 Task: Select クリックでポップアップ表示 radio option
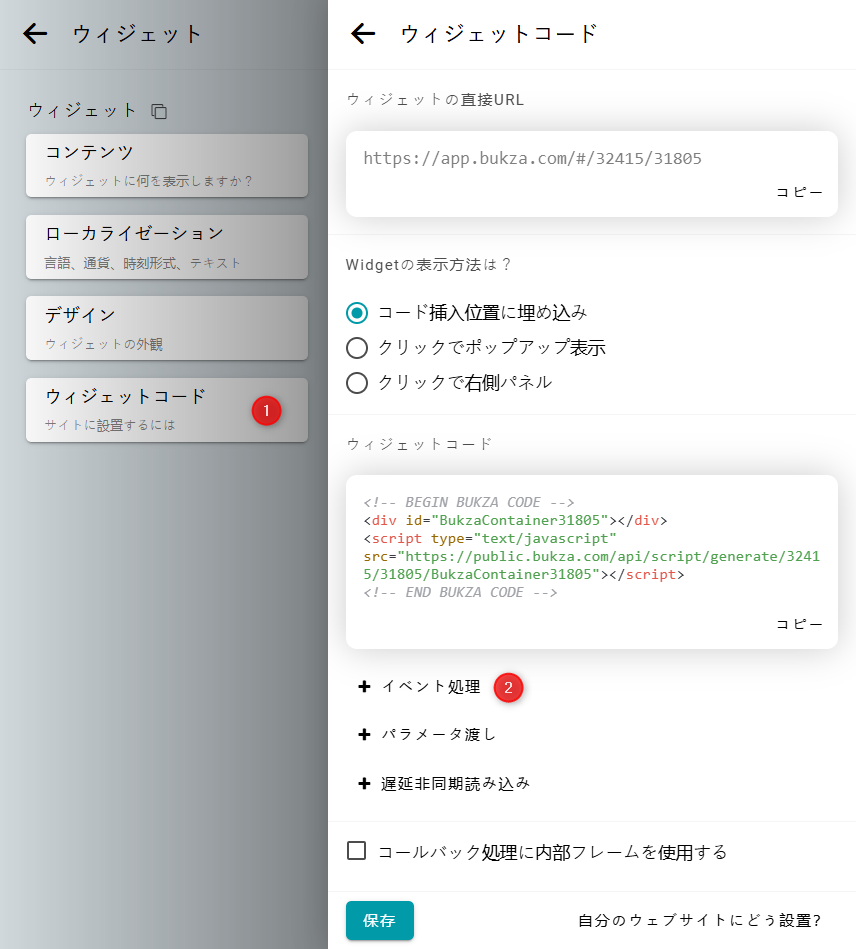[x=357, y=348]
